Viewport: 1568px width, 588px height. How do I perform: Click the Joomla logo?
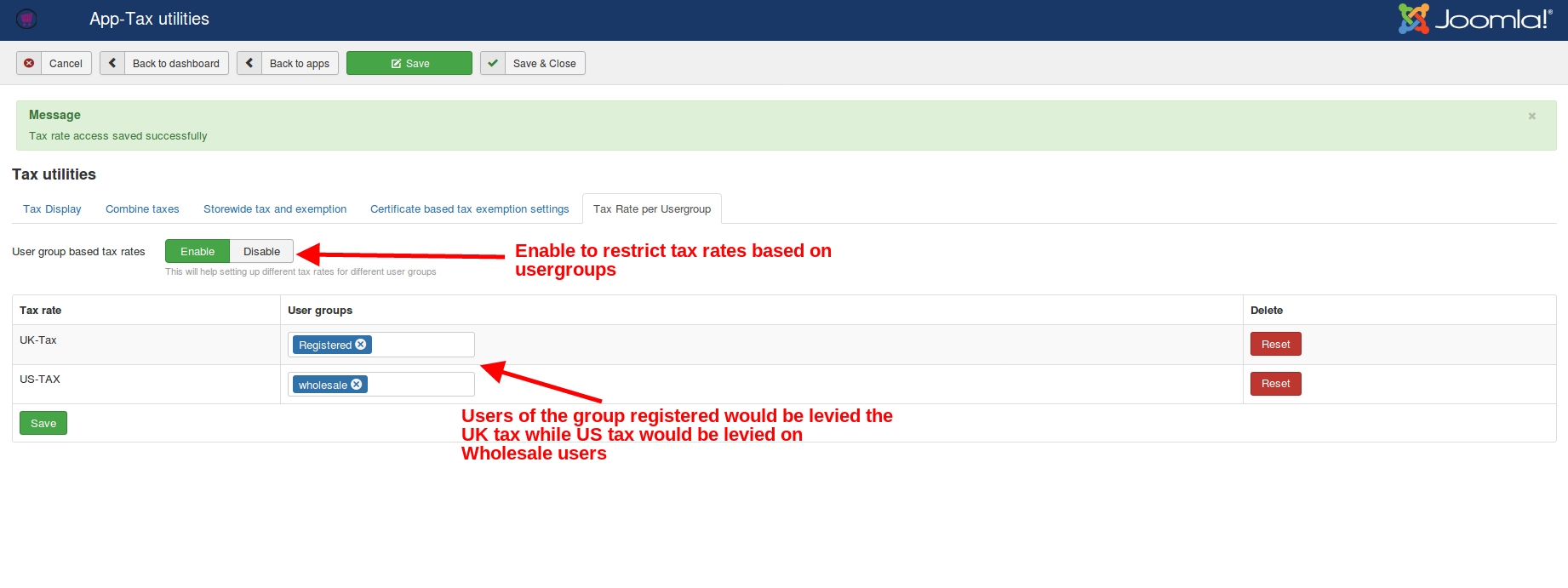coord(1474,19)
